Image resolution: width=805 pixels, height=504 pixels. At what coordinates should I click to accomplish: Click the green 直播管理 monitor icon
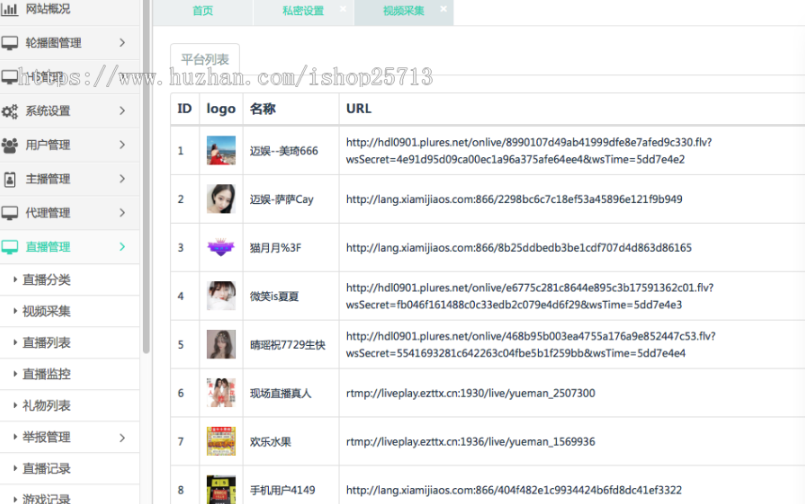(9, 247)
